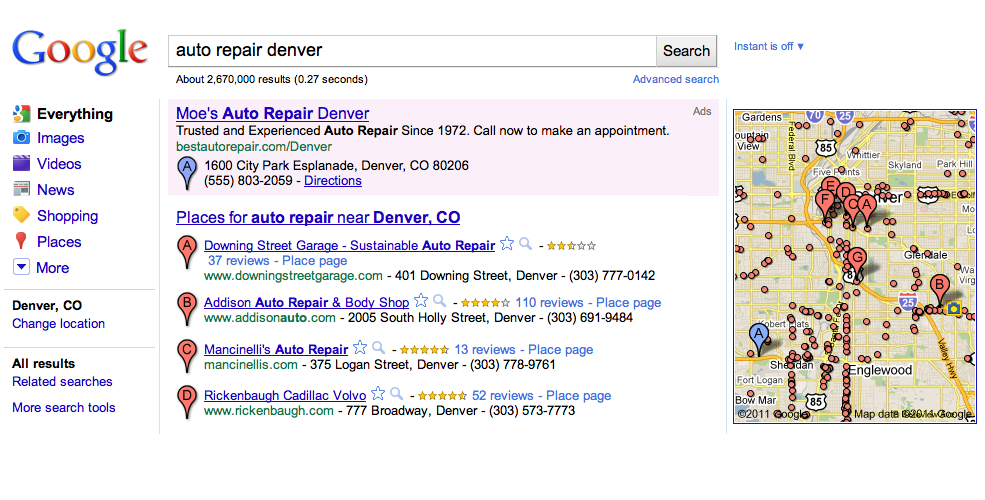The height and width of the screenshot is (500, 985).
Task: Expand More search tools
Action: click(63, 407)
